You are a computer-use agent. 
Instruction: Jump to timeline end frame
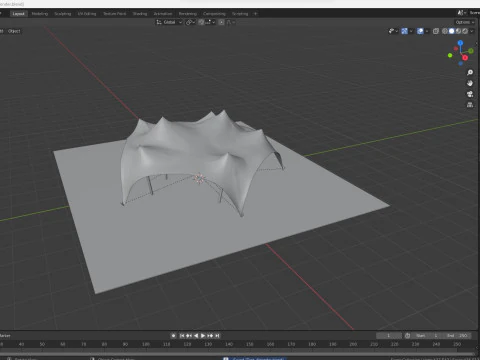(x=217, y=335)
